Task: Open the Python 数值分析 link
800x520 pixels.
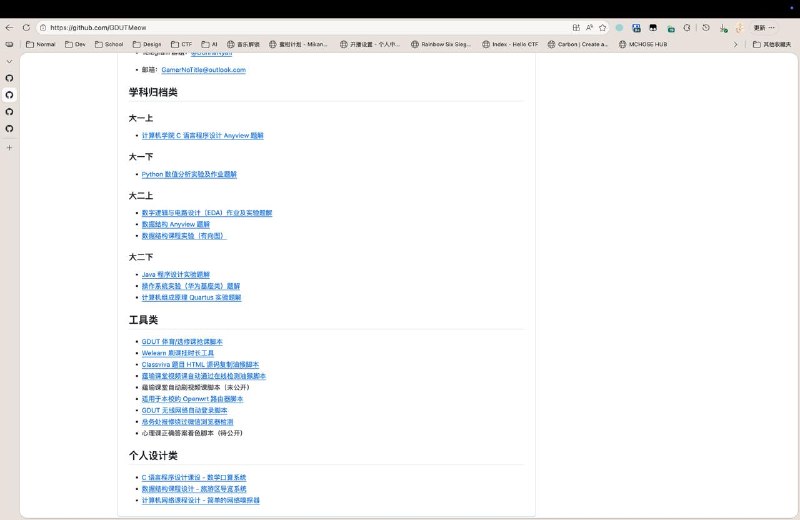Action: (189, 175)
